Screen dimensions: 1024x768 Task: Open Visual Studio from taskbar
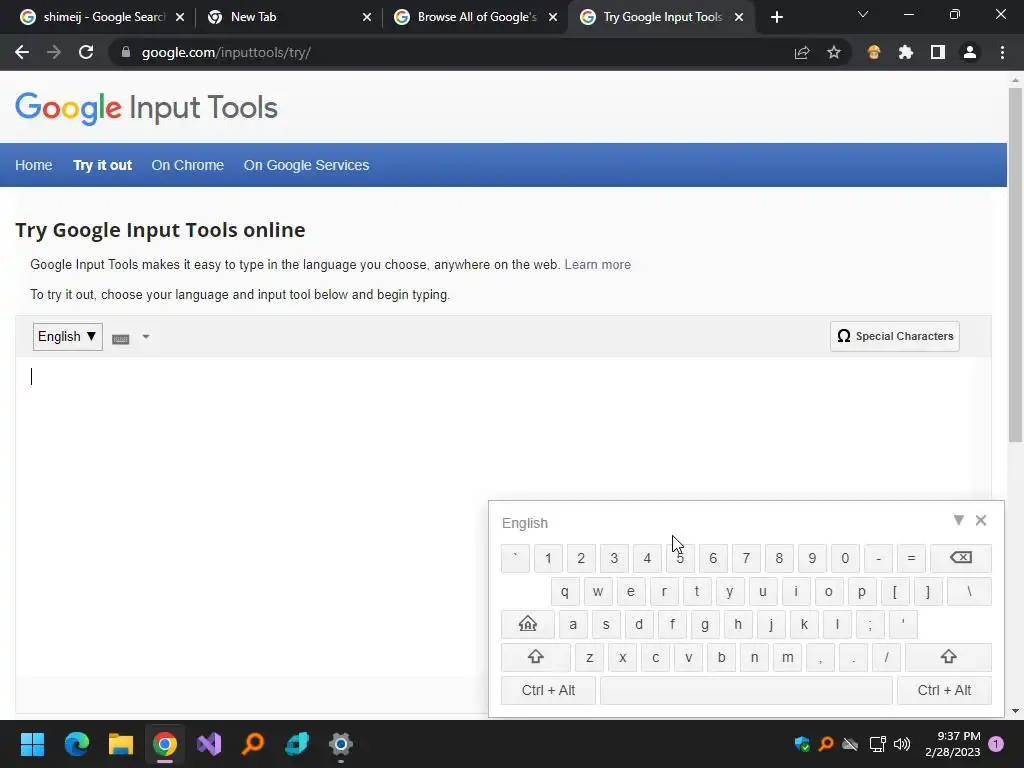click(209, 744)
